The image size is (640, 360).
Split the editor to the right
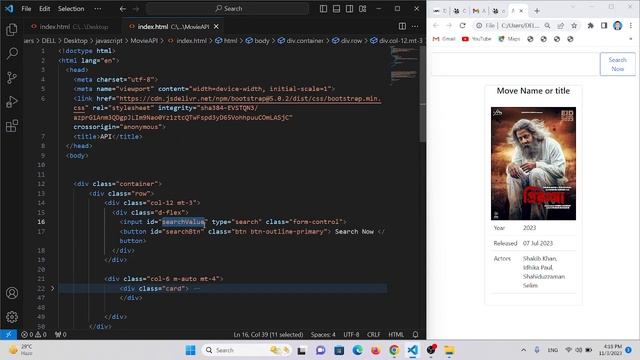pyautogui.click(x=402, y=27)
